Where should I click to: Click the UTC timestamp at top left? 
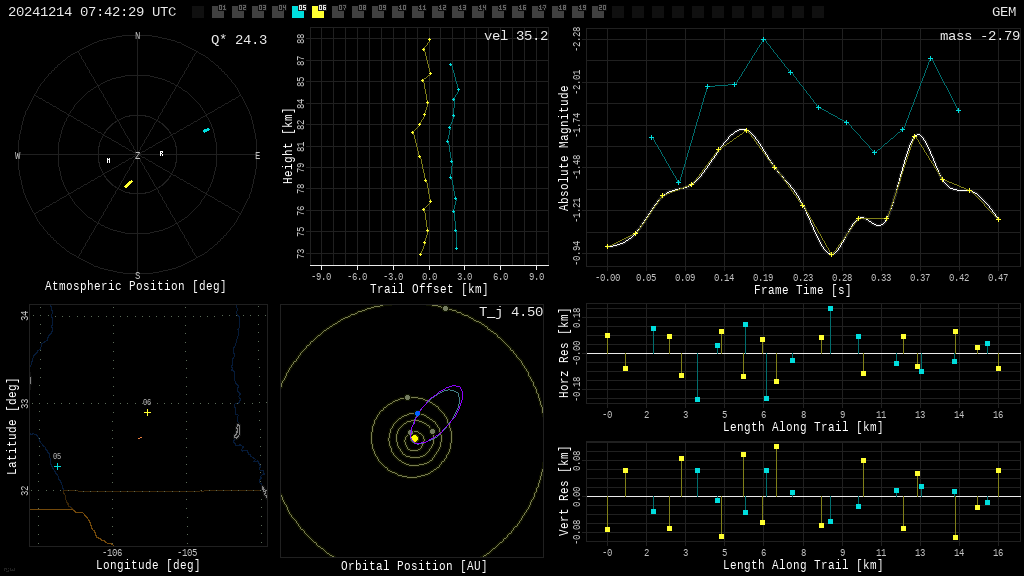(x=92, y=12)
